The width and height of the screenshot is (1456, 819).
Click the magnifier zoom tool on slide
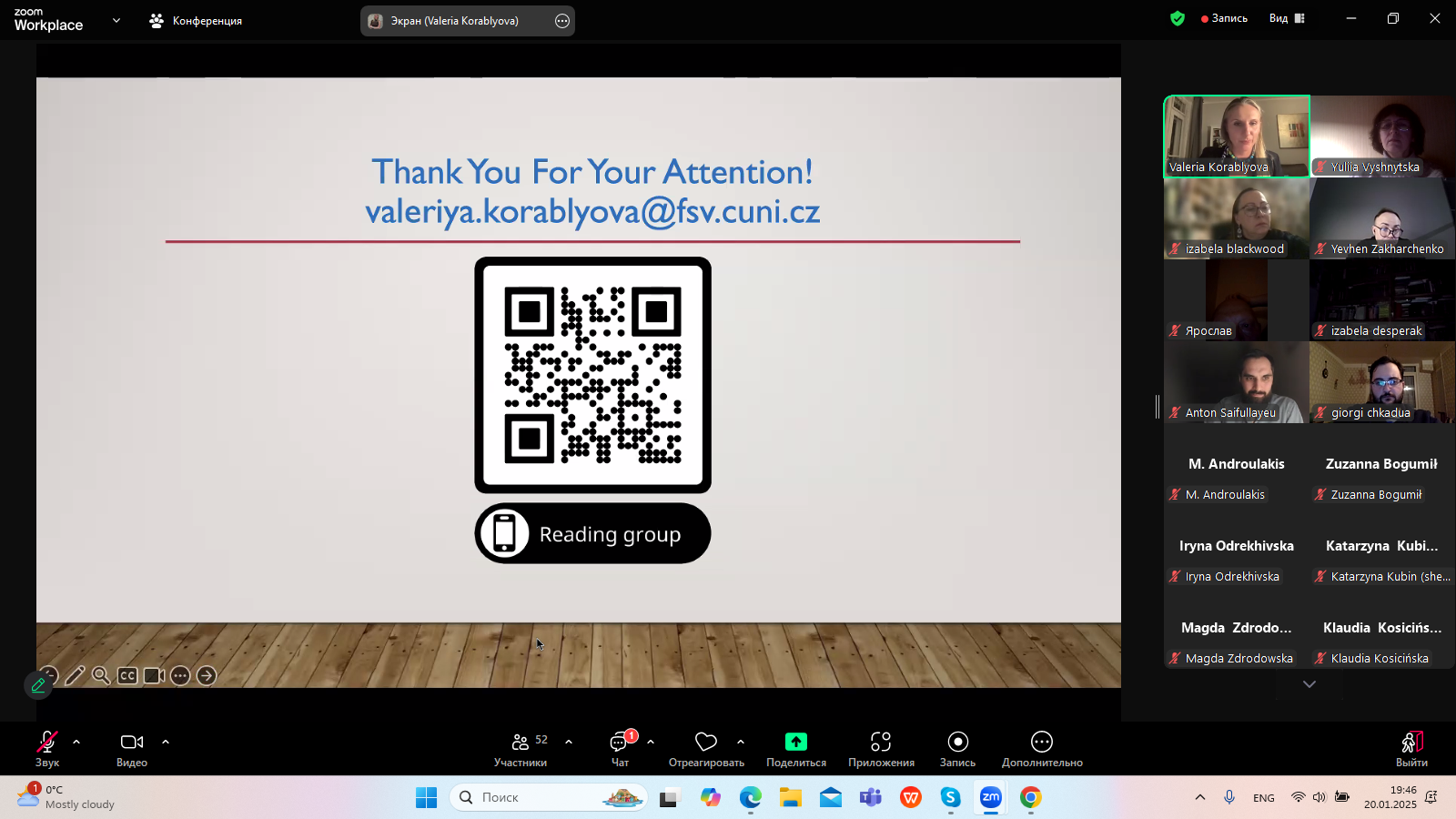[x=101, y=675]
